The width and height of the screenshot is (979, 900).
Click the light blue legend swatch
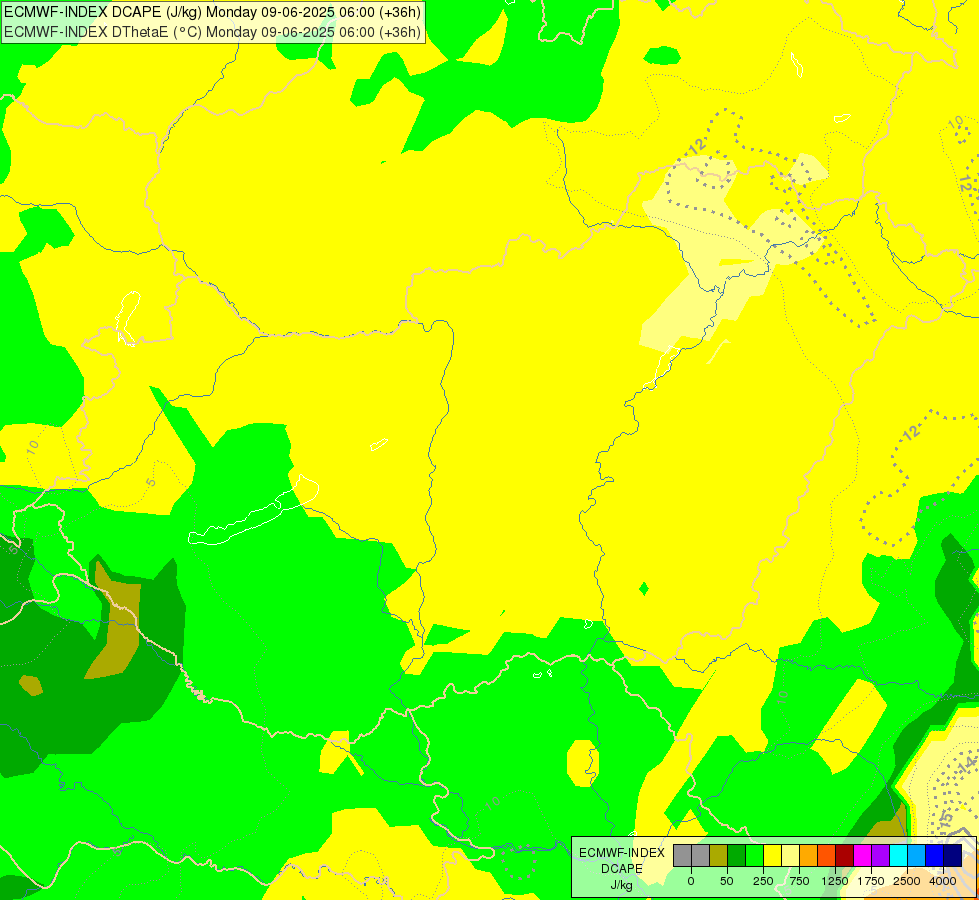[917, 856]
